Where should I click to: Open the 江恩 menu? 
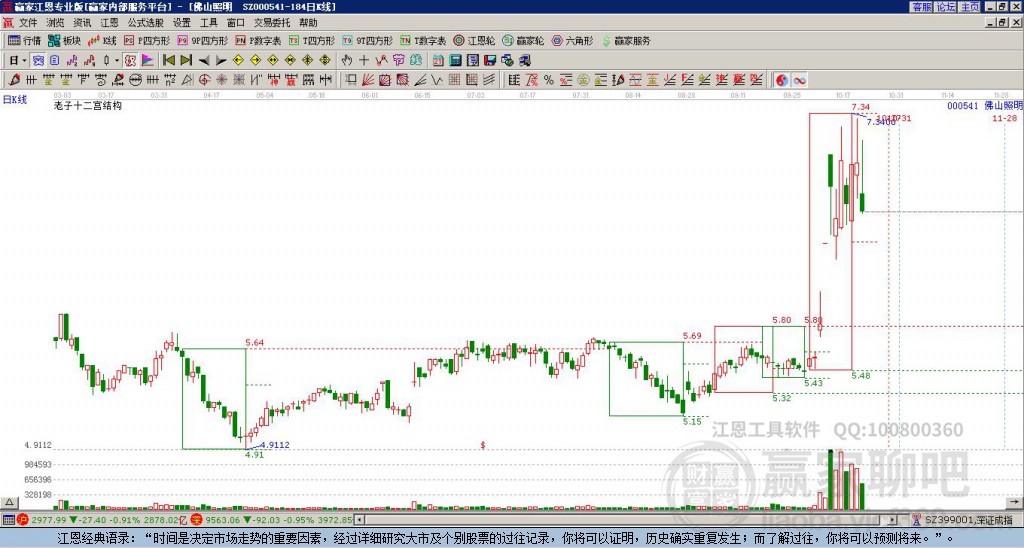point(109,22)
